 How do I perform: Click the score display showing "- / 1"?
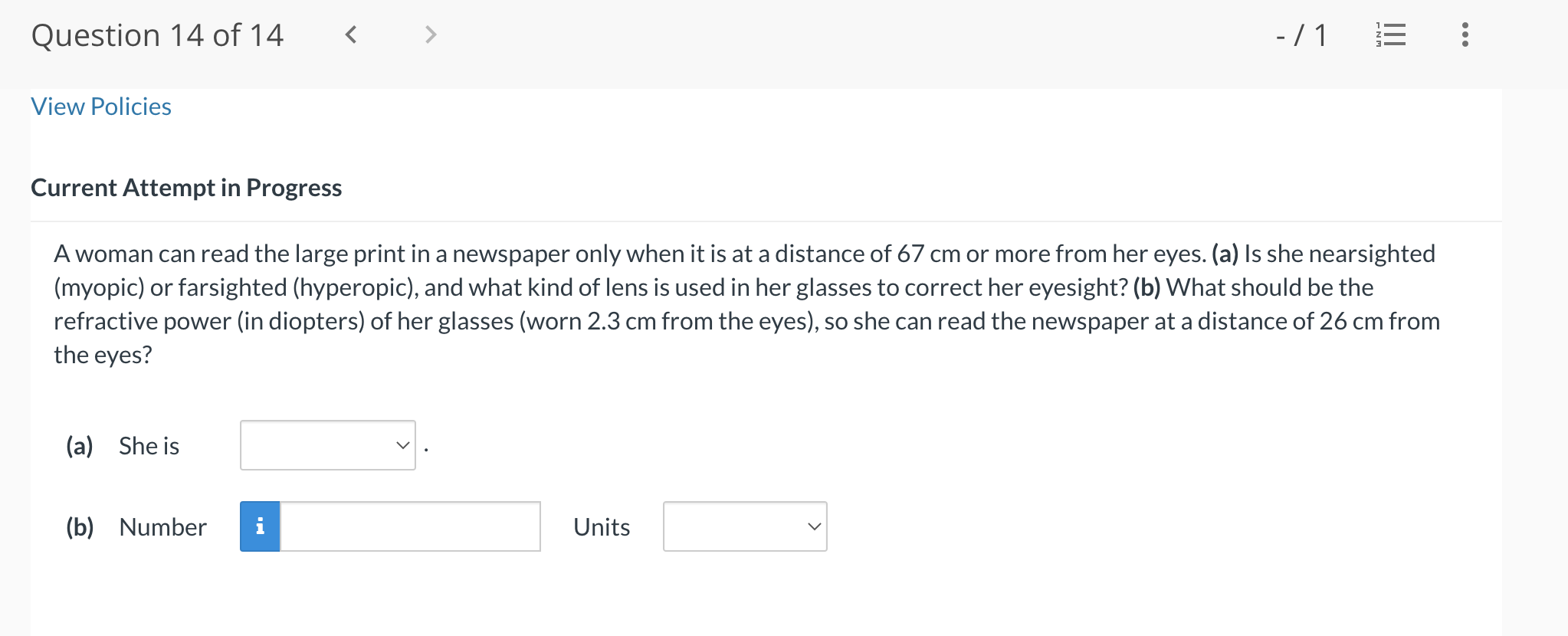point(1300,34)
